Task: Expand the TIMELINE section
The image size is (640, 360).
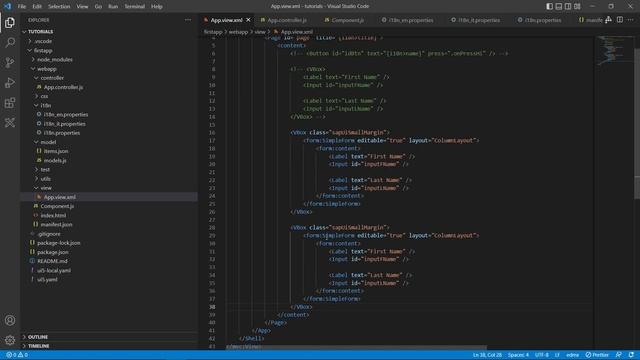Action: click(109, 346)
